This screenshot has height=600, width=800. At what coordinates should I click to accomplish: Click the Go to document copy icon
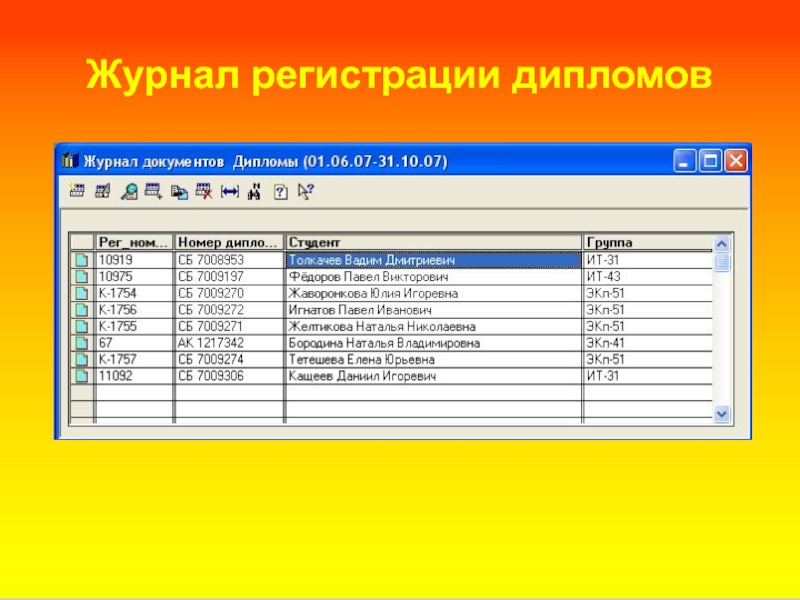pos(179,192)
